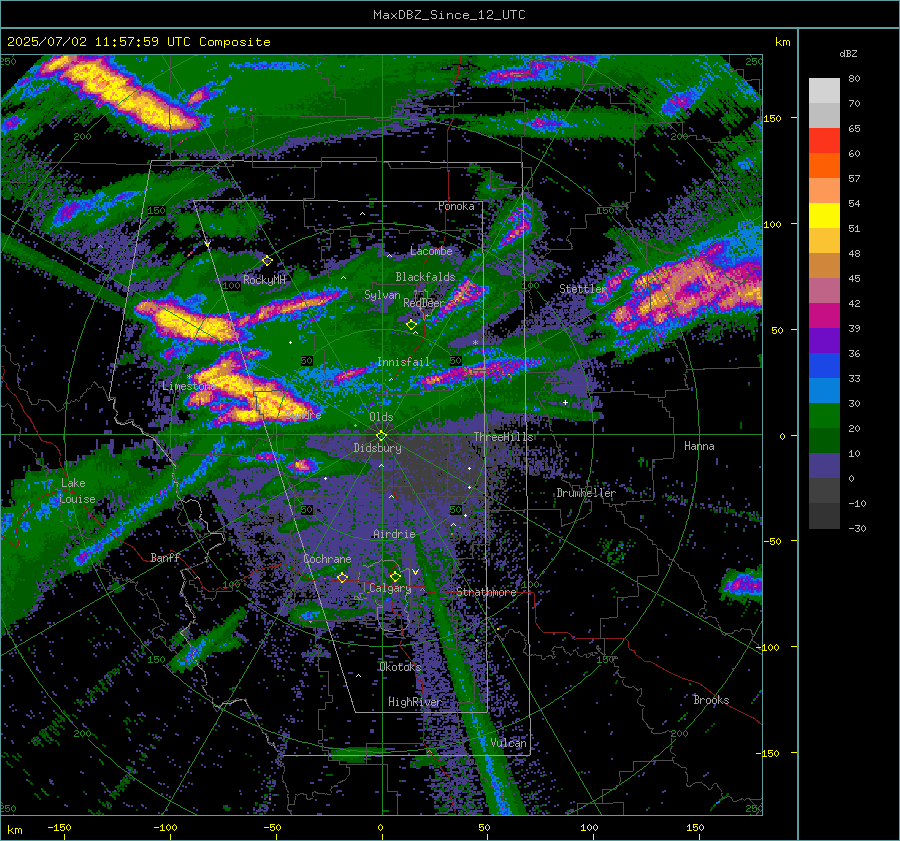Click the Blackfalds city label
This screenshot has height=841, width=900.
click(425, 277)
